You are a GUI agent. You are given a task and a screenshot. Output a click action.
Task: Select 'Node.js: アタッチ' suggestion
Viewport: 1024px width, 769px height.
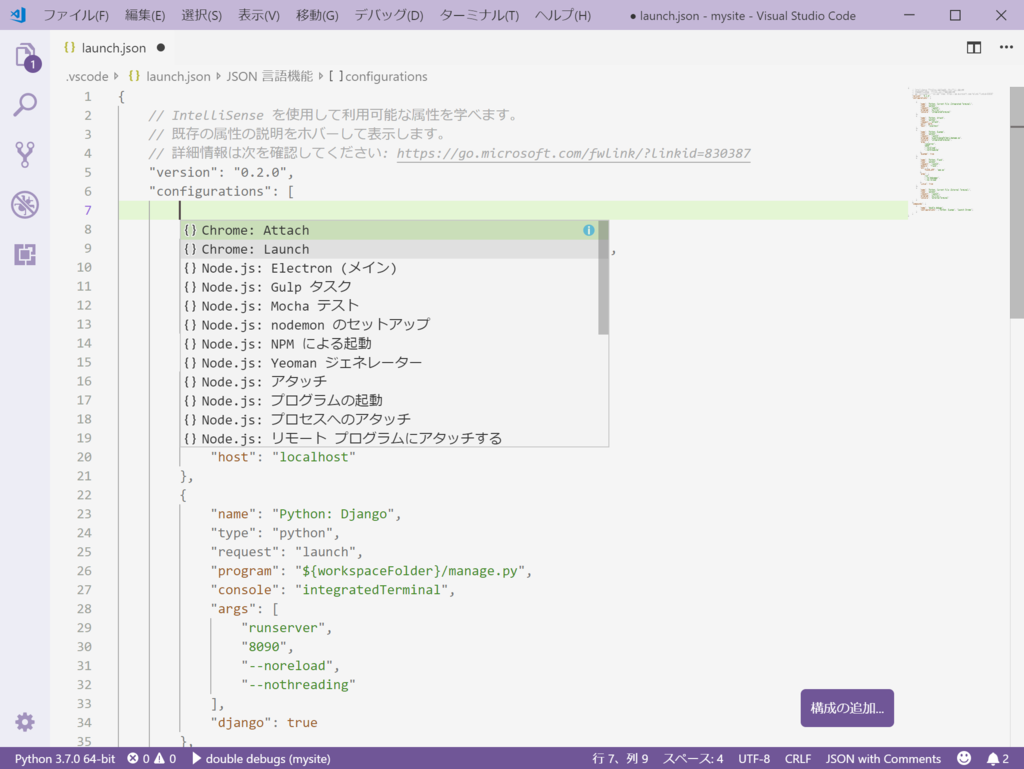coord(389,381)
